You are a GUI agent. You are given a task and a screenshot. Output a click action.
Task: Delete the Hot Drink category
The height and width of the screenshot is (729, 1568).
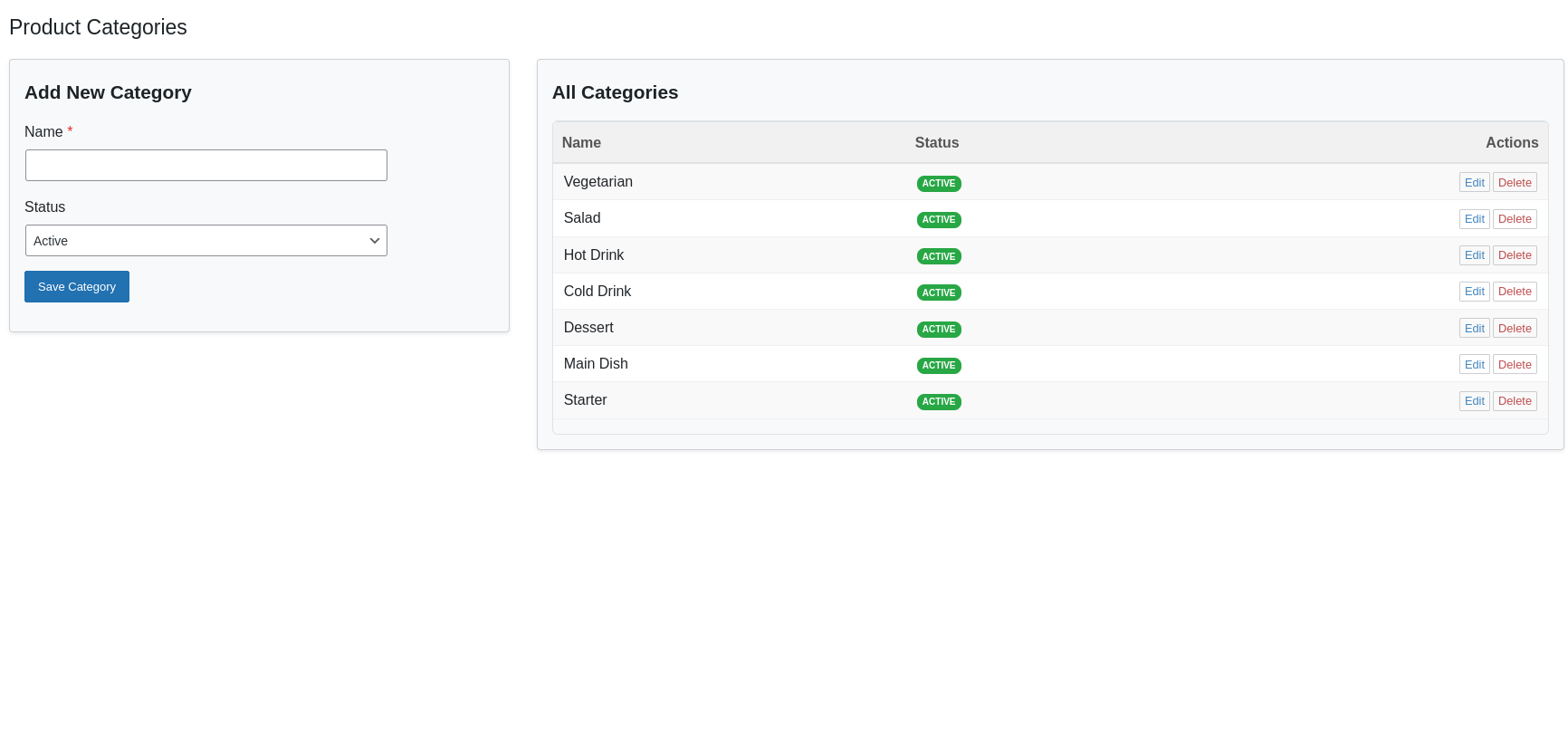tap(1515, 255)
